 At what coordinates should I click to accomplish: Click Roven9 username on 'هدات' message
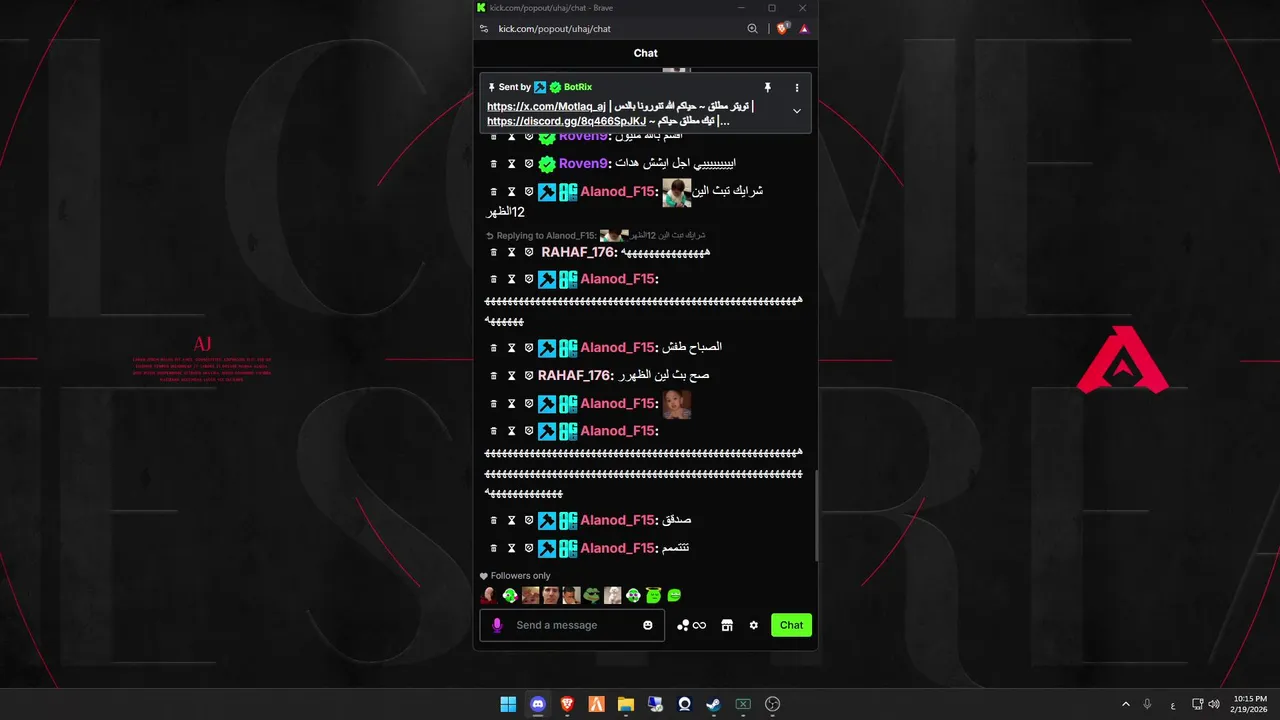(x=583, y=163)
